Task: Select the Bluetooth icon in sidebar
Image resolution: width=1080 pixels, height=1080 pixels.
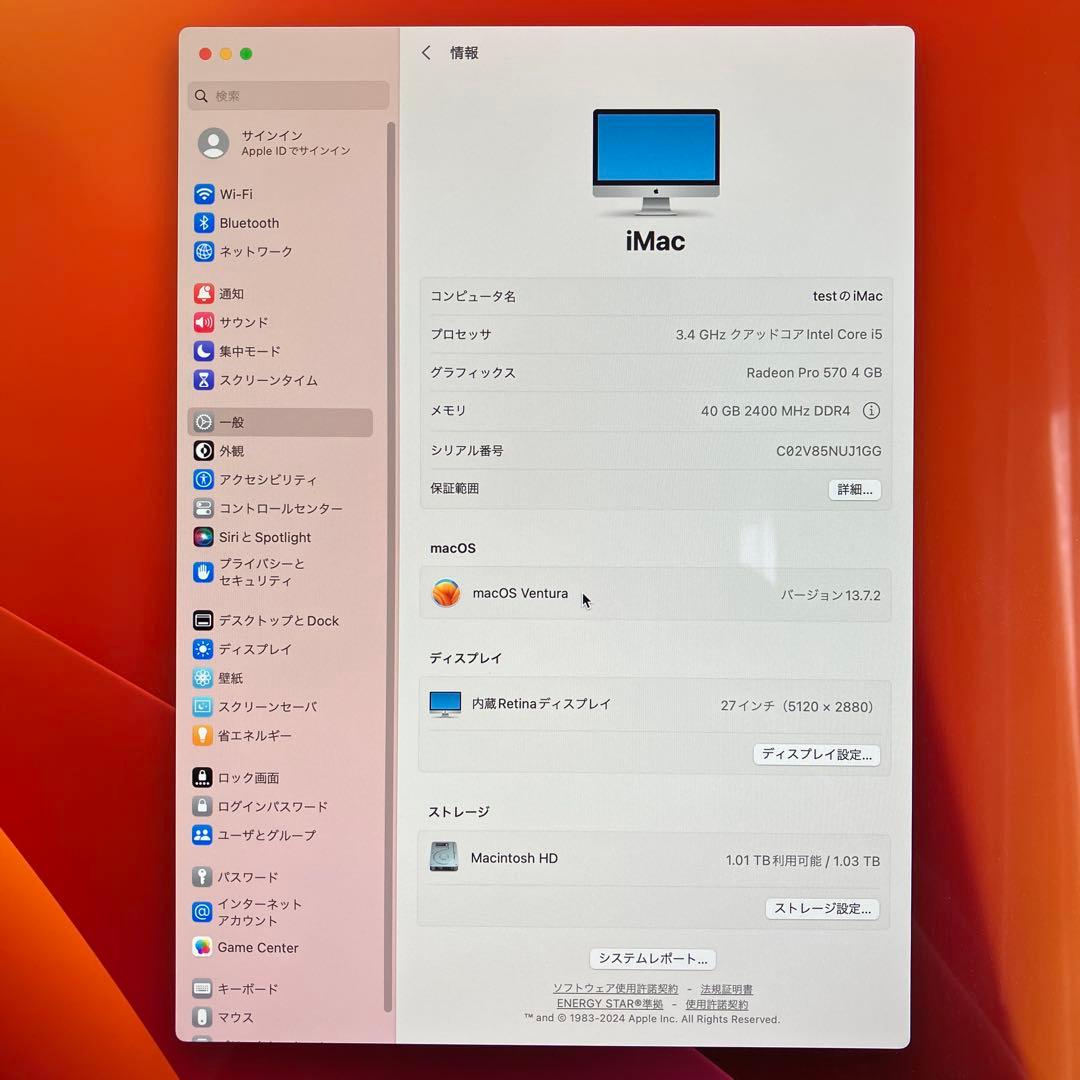Action: (x=202, y=223)
